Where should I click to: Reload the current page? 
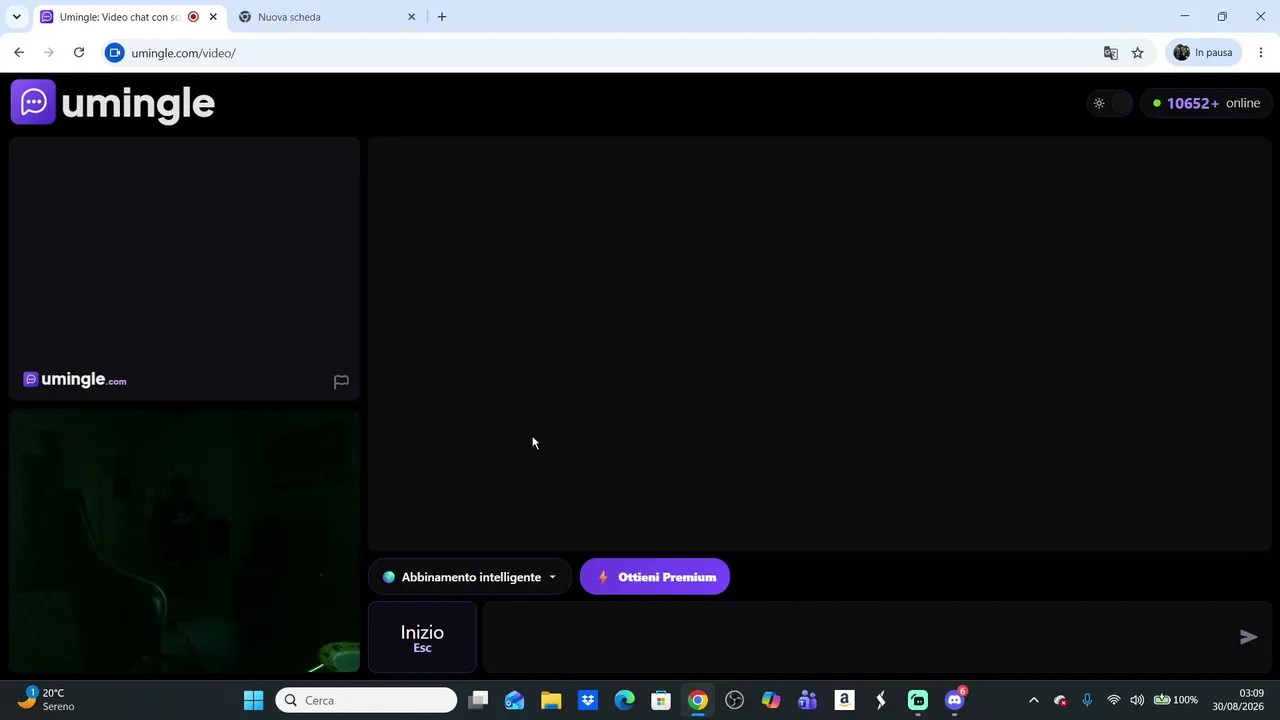(79, 53)
